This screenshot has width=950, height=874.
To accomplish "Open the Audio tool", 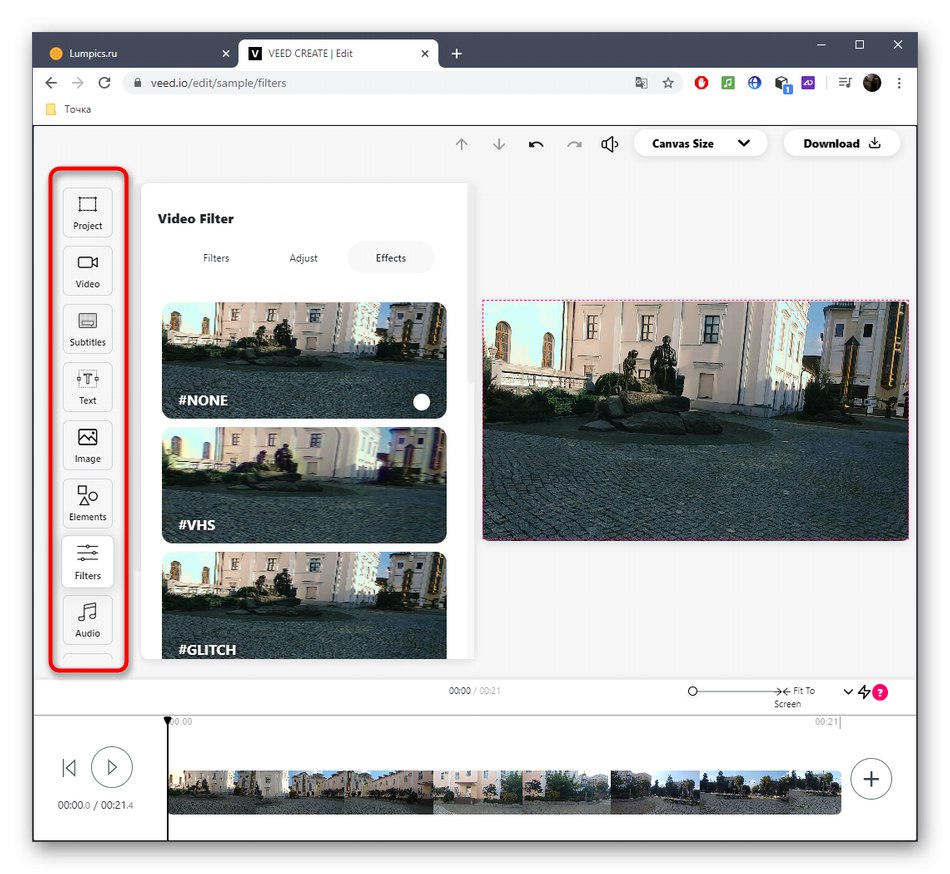I will [88, 619].
